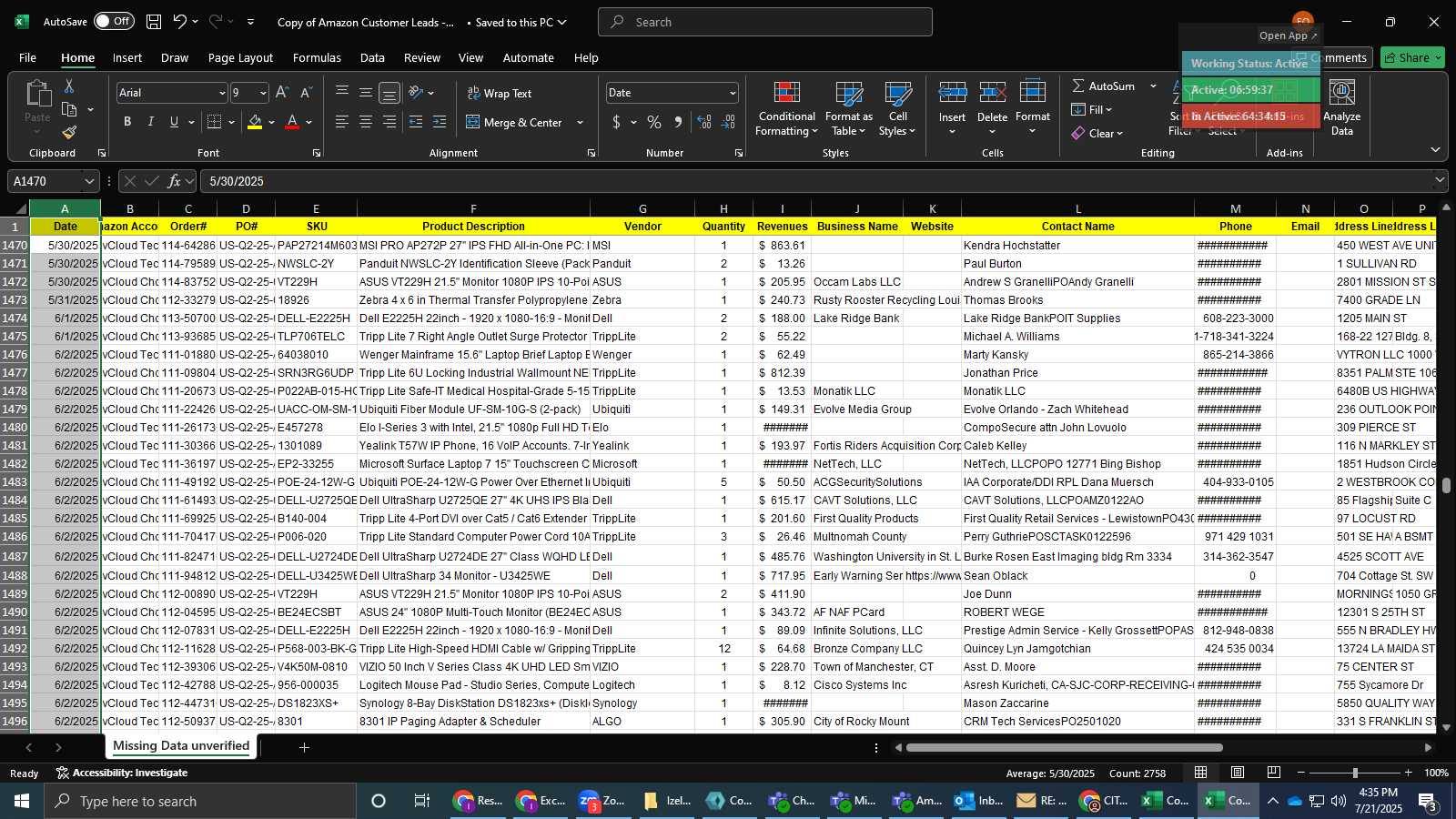This screenshot has width=1456, height=819.
Task: Click the Share button
Action: click(x=1412, y=57)
